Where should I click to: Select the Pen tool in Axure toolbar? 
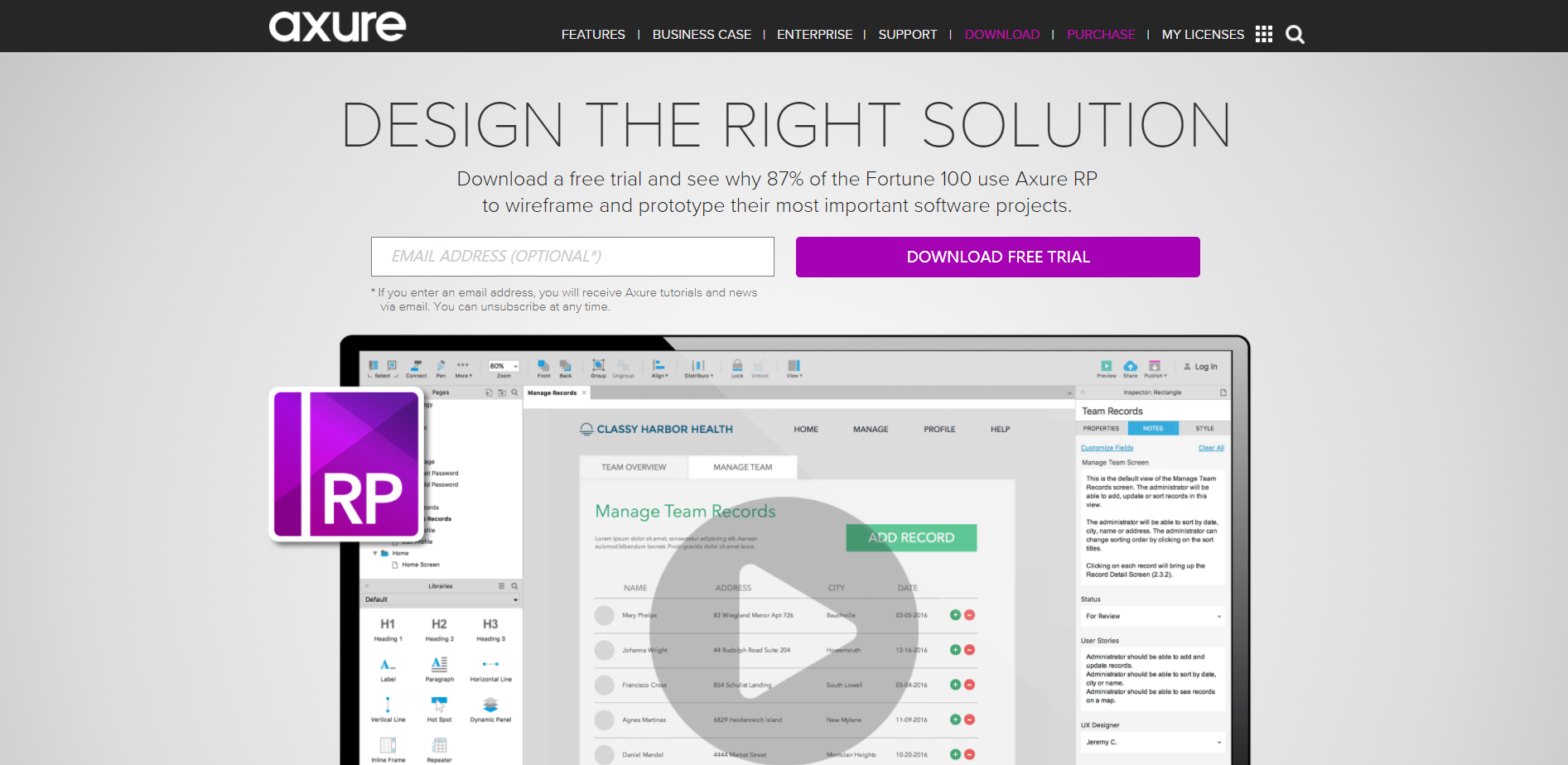click(441, 369)
